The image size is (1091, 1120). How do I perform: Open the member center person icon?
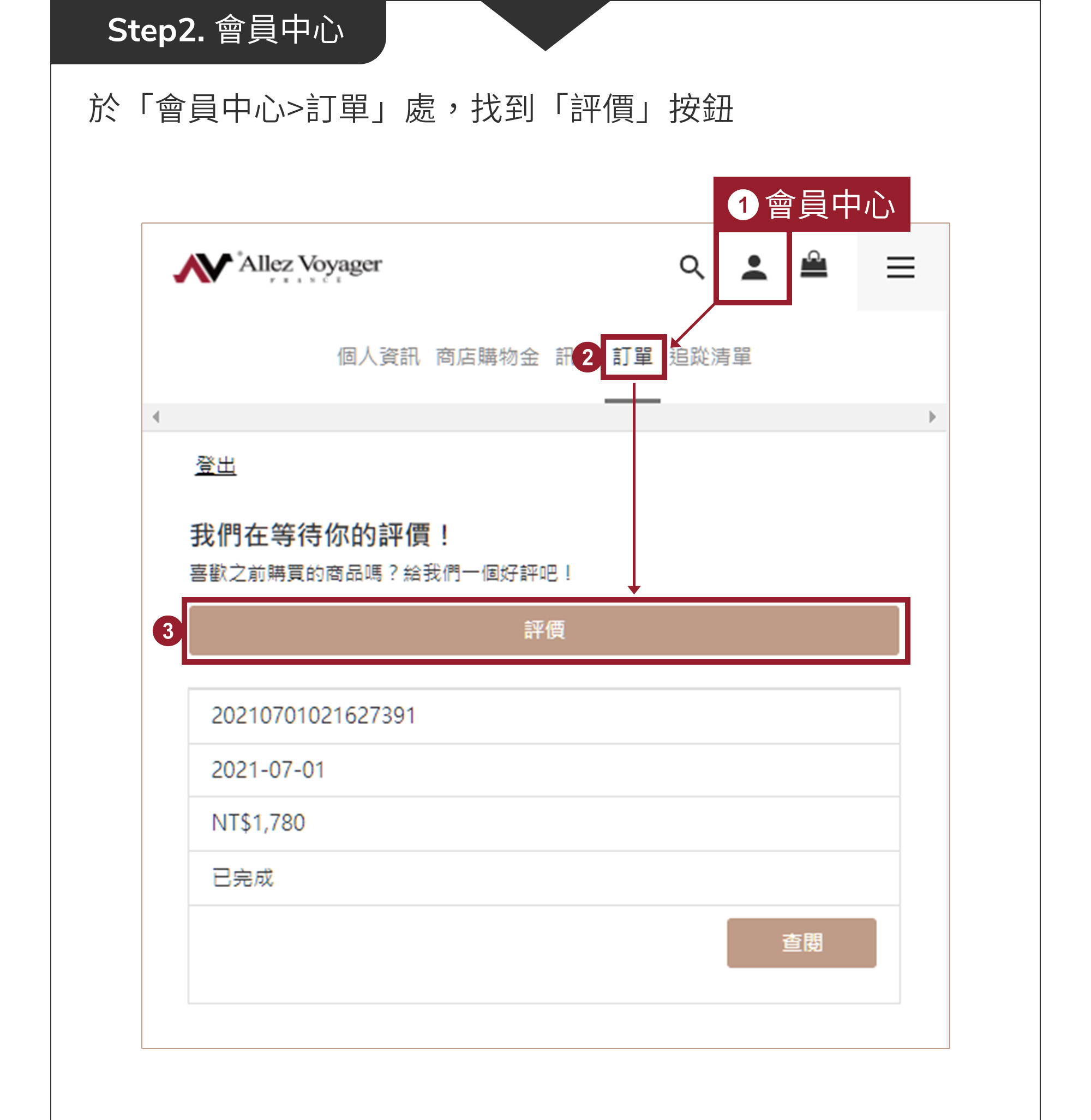[753, 267]
